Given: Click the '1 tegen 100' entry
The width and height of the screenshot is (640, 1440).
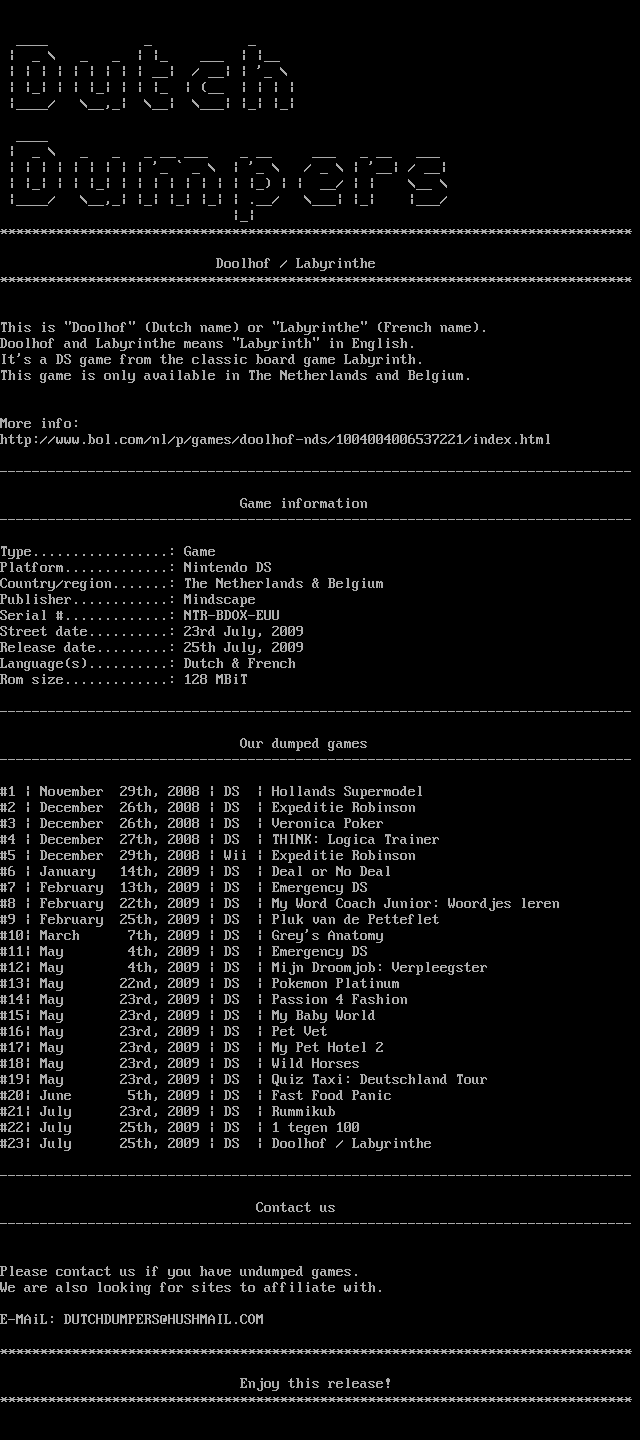Looking at the screenshot, I should tap(316, 1128).
